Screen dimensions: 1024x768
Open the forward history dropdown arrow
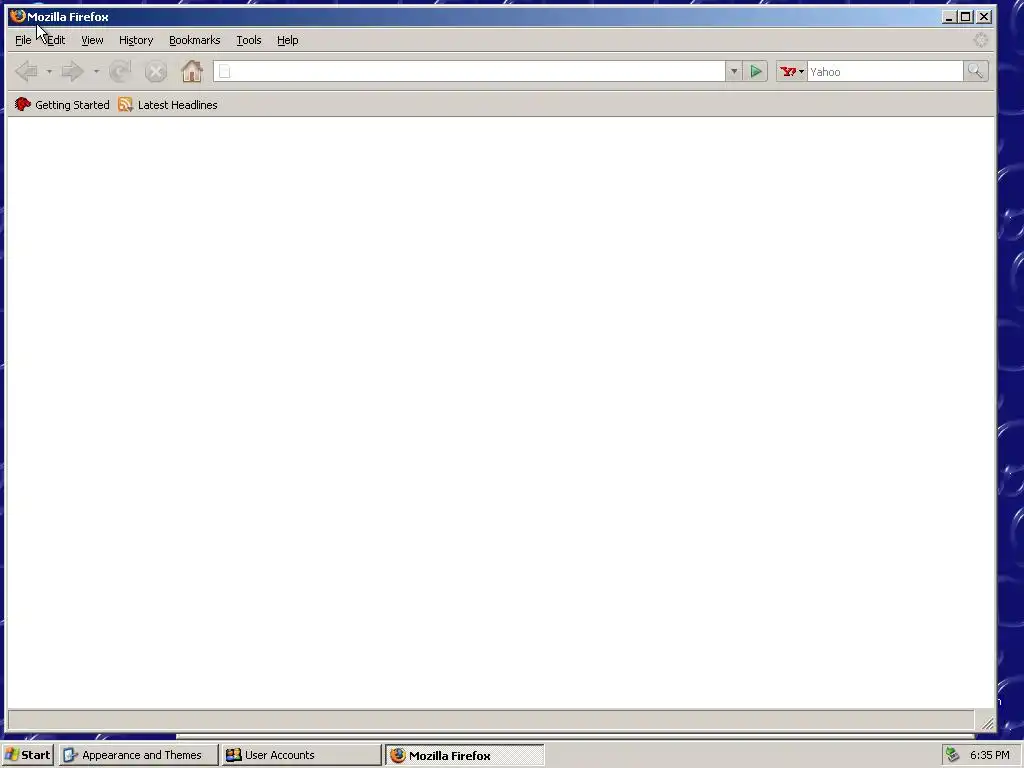pyautogui.click(x=96, y=71)
